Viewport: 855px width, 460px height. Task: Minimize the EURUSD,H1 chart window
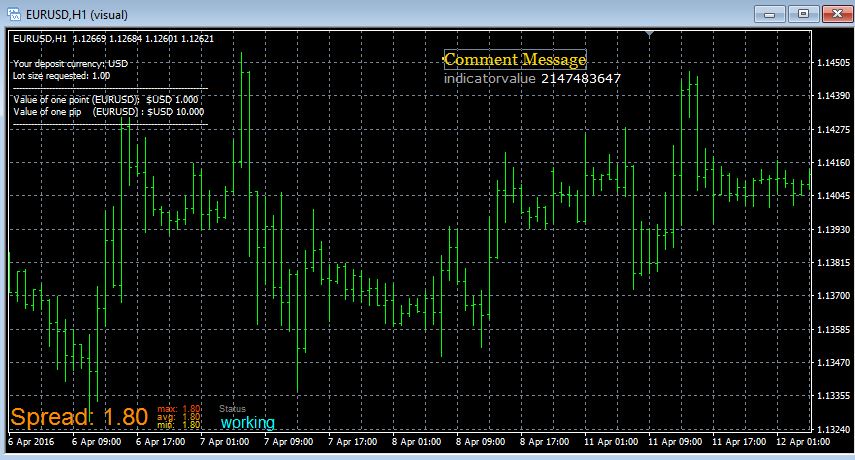(769, 14)
